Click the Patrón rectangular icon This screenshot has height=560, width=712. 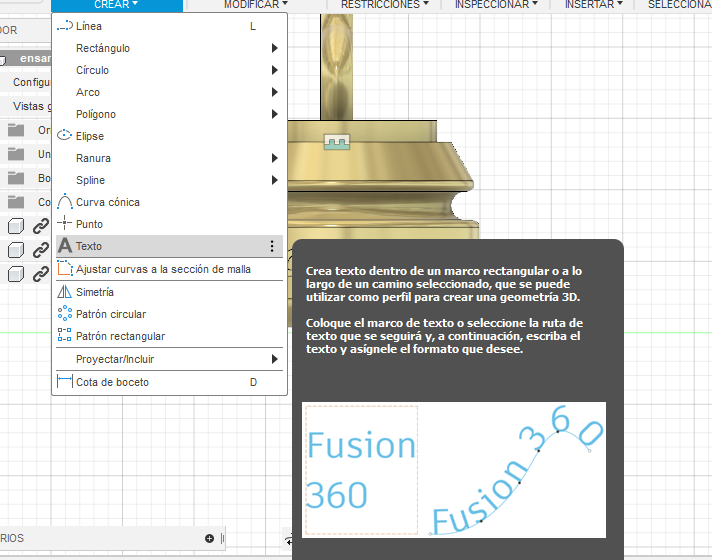click(64, 335)
